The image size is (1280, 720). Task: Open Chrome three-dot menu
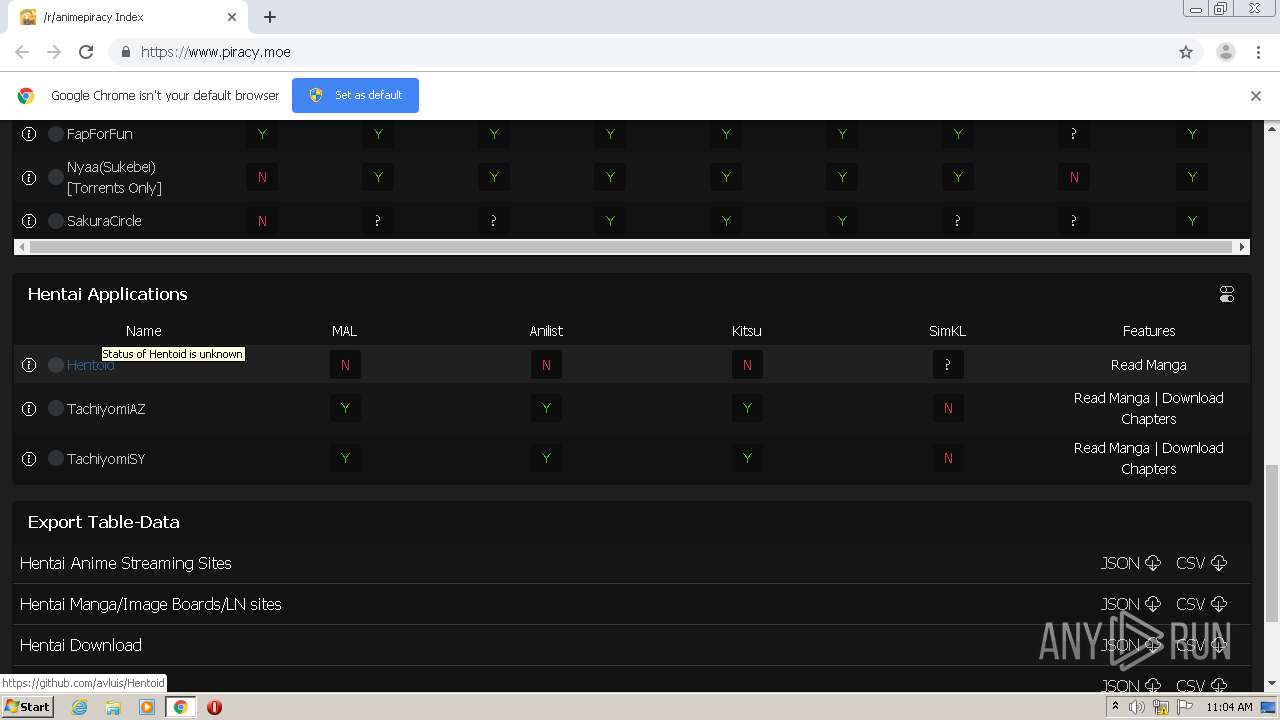point(1258,52)
